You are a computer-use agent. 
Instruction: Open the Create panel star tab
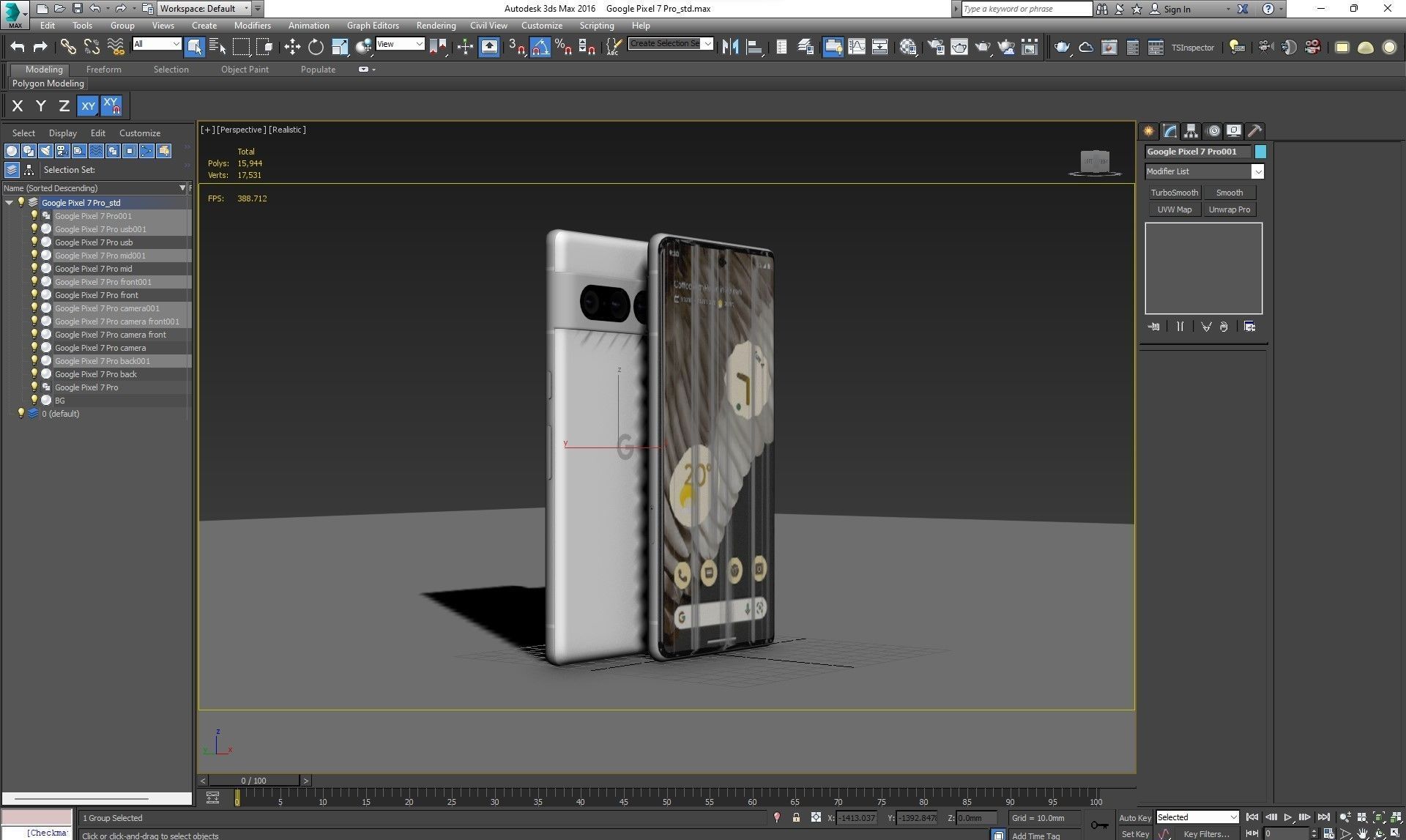click(1149, 131)
